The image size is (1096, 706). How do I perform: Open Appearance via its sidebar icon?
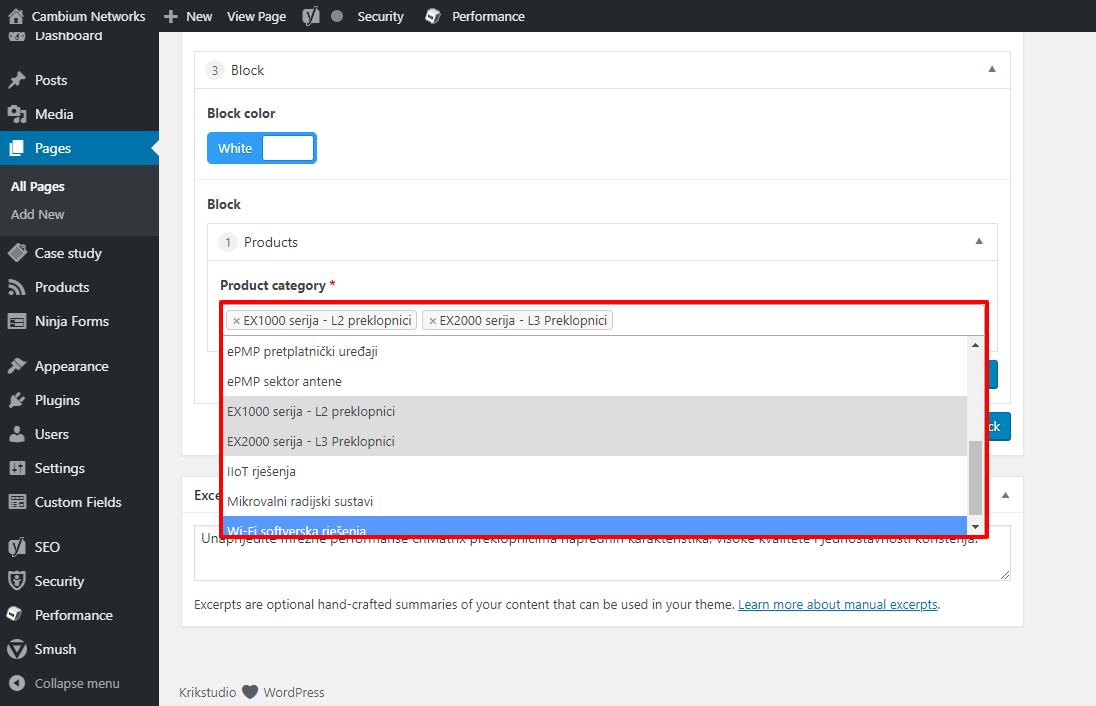pyautogui.click(x=17, y=366)
